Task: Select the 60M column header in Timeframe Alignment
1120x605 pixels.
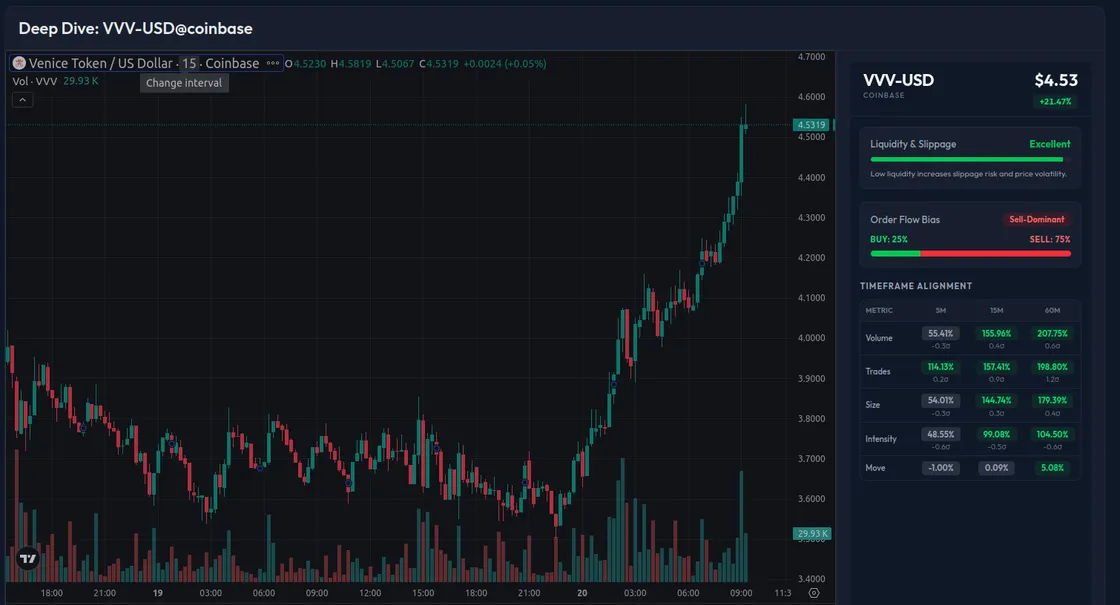Action: click(1050, 310)
